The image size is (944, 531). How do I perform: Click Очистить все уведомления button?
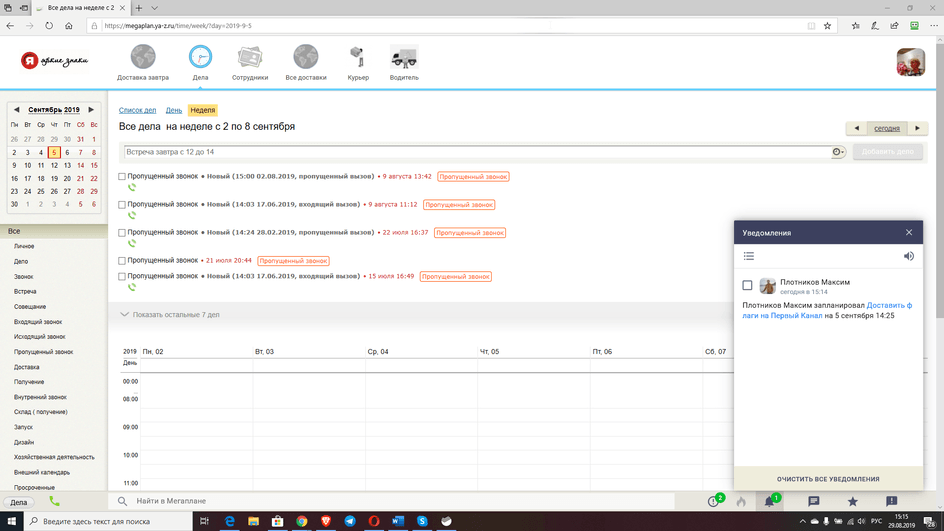828,479
